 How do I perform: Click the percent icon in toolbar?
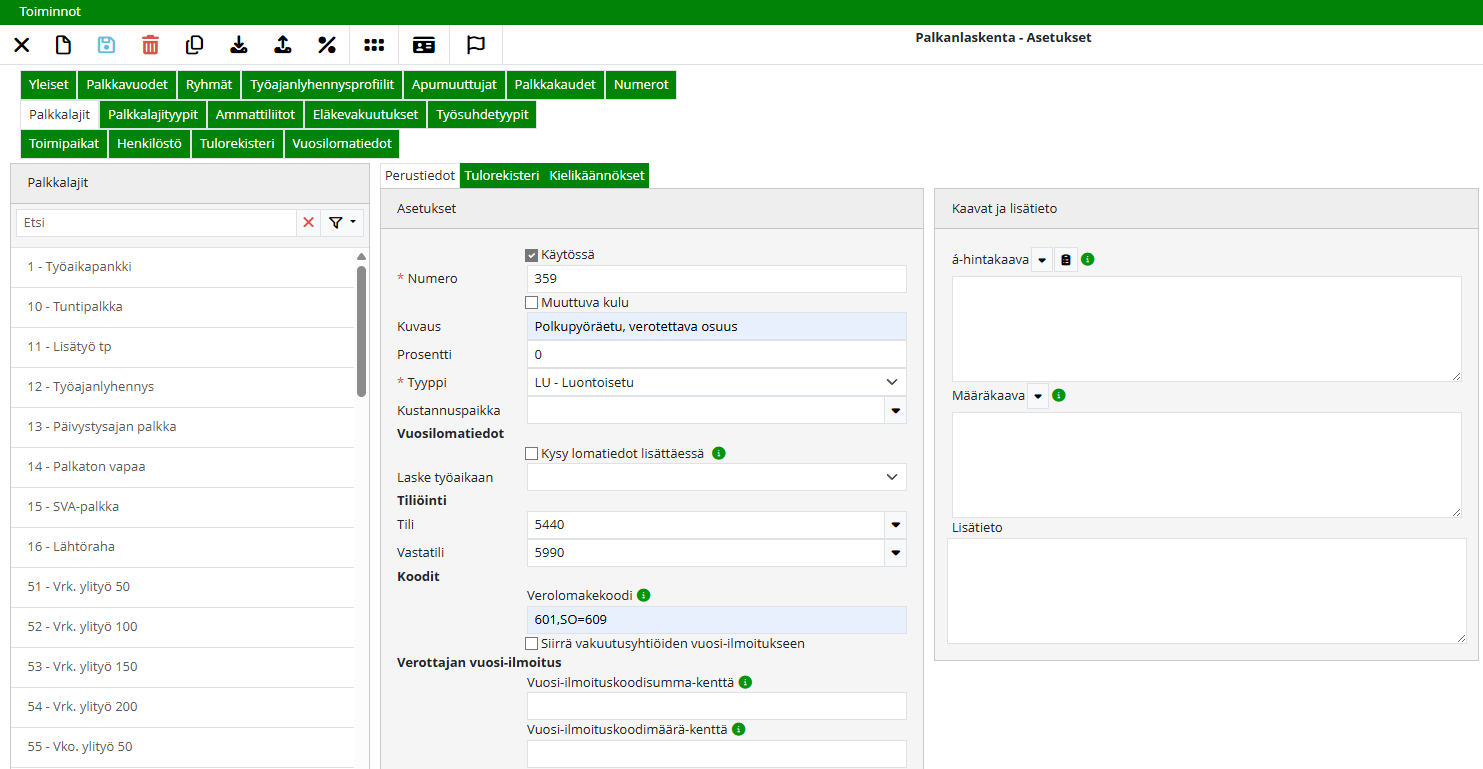click(x=326, y=45)
